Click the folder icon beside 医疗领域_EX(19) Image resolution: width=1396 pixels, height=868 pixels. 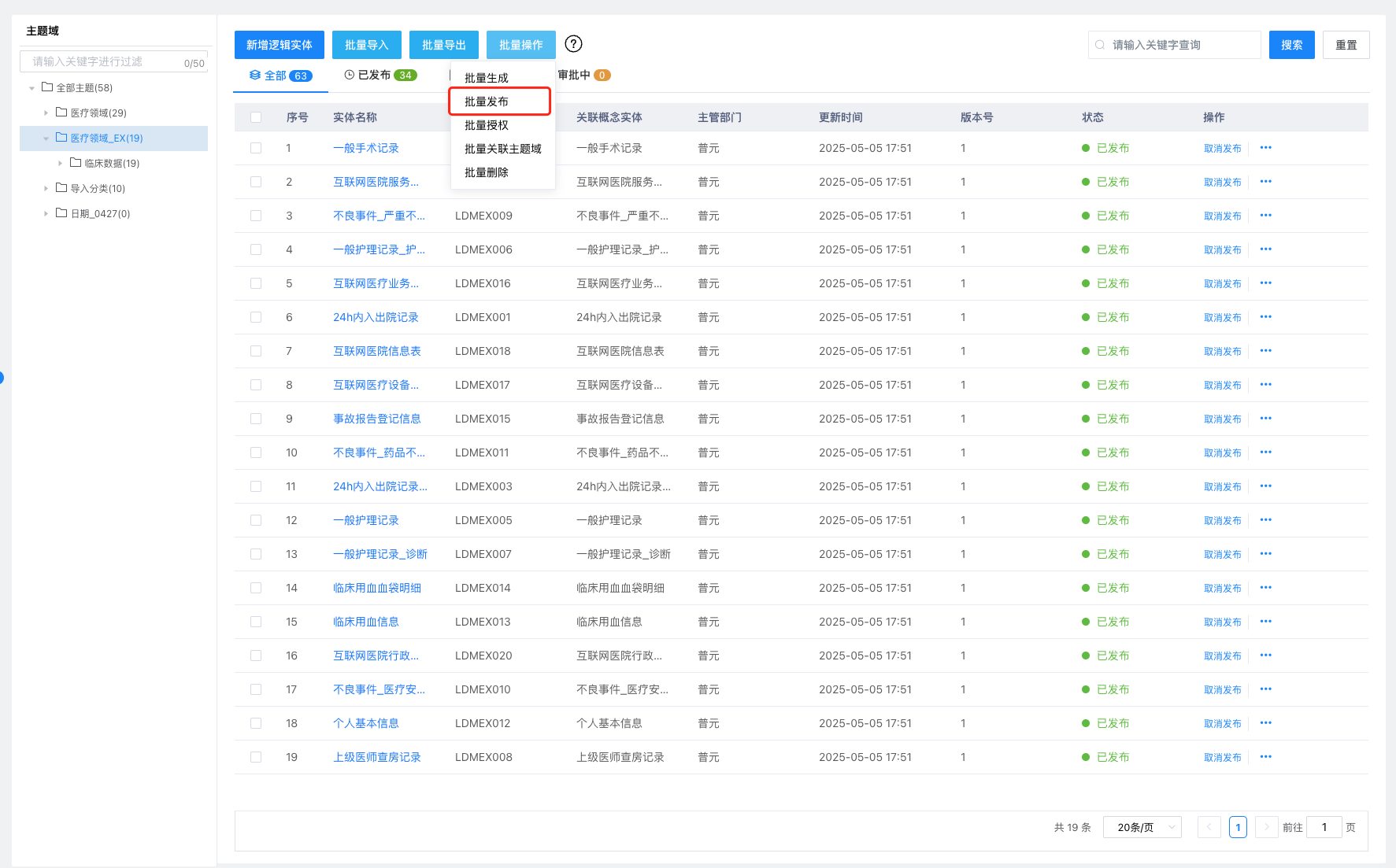[x=62, y=137]
